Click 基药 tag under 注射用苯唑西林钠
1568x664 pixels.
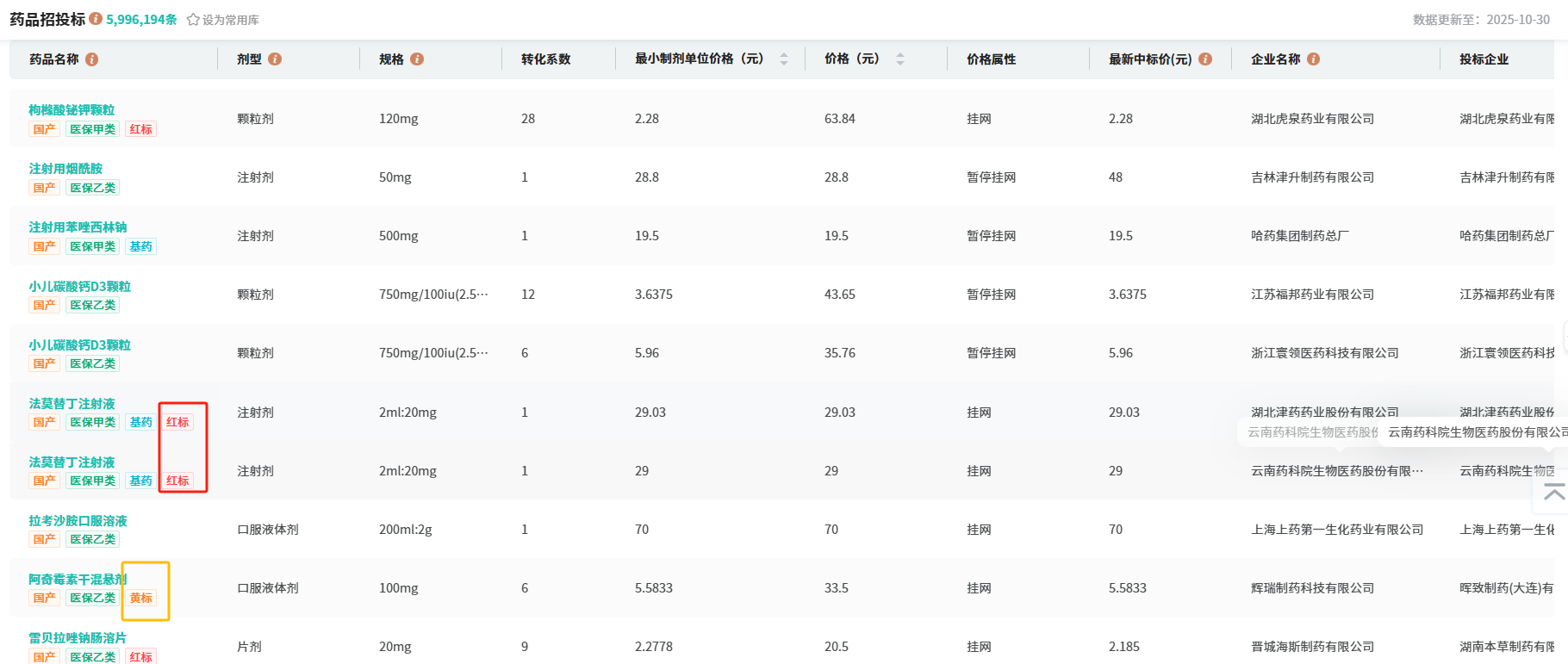coord(141,246)
